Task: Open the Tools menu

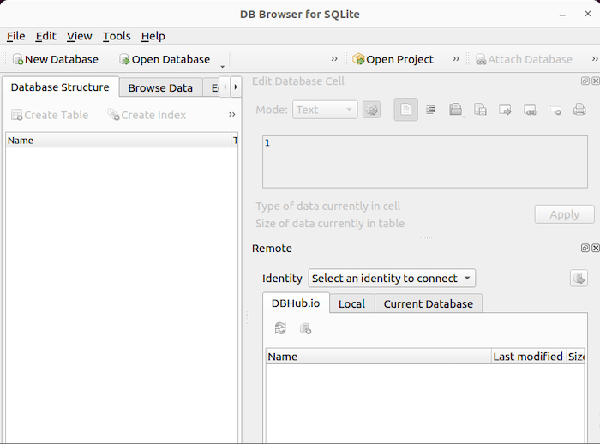Action: coord(117,36)
